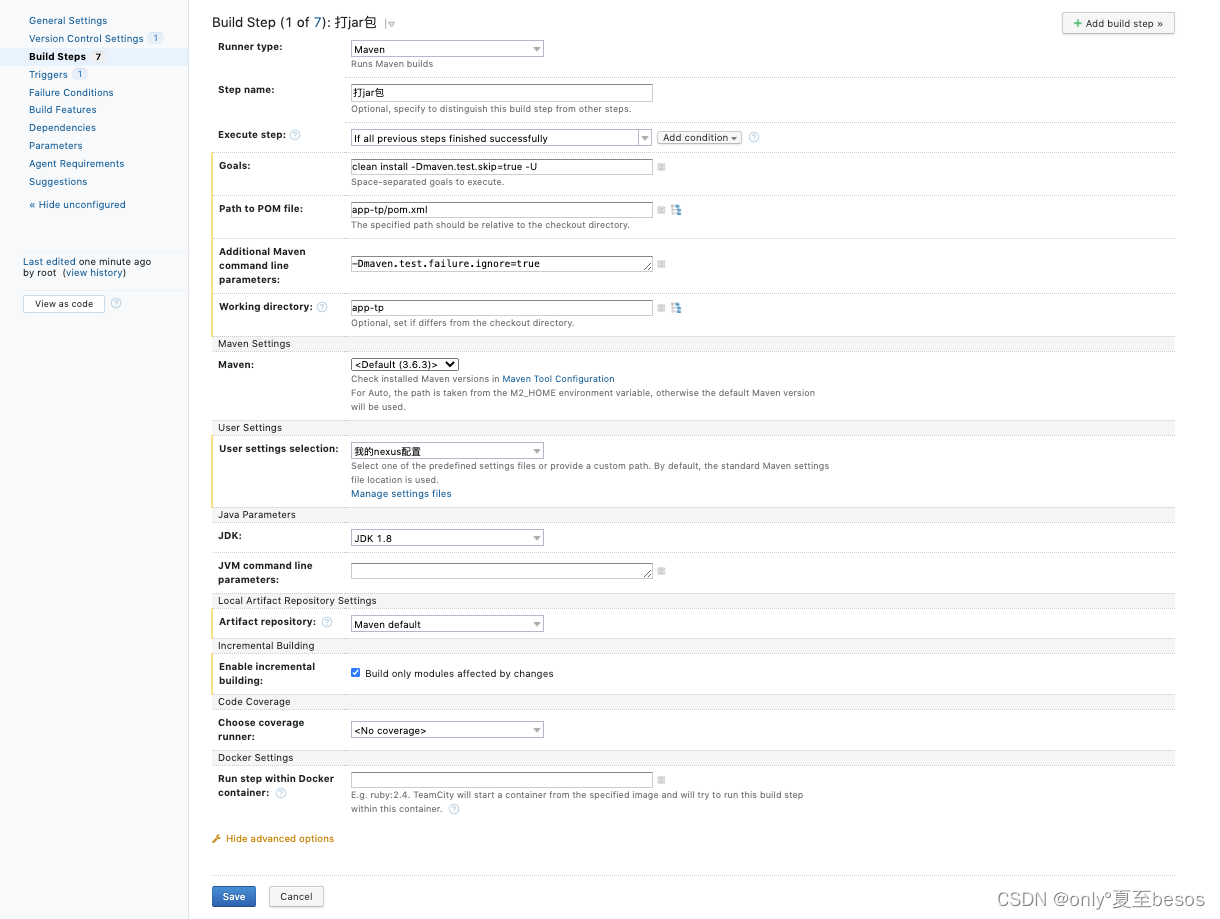
Task: Click Hide unconfigured link
Action: 77,205
